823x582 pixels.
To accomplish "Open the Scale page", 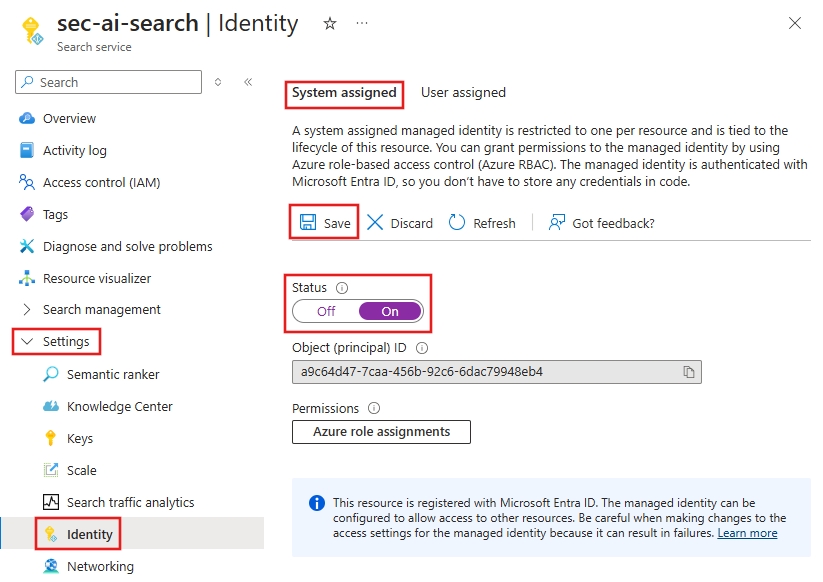I will click(x=81, y=471).
